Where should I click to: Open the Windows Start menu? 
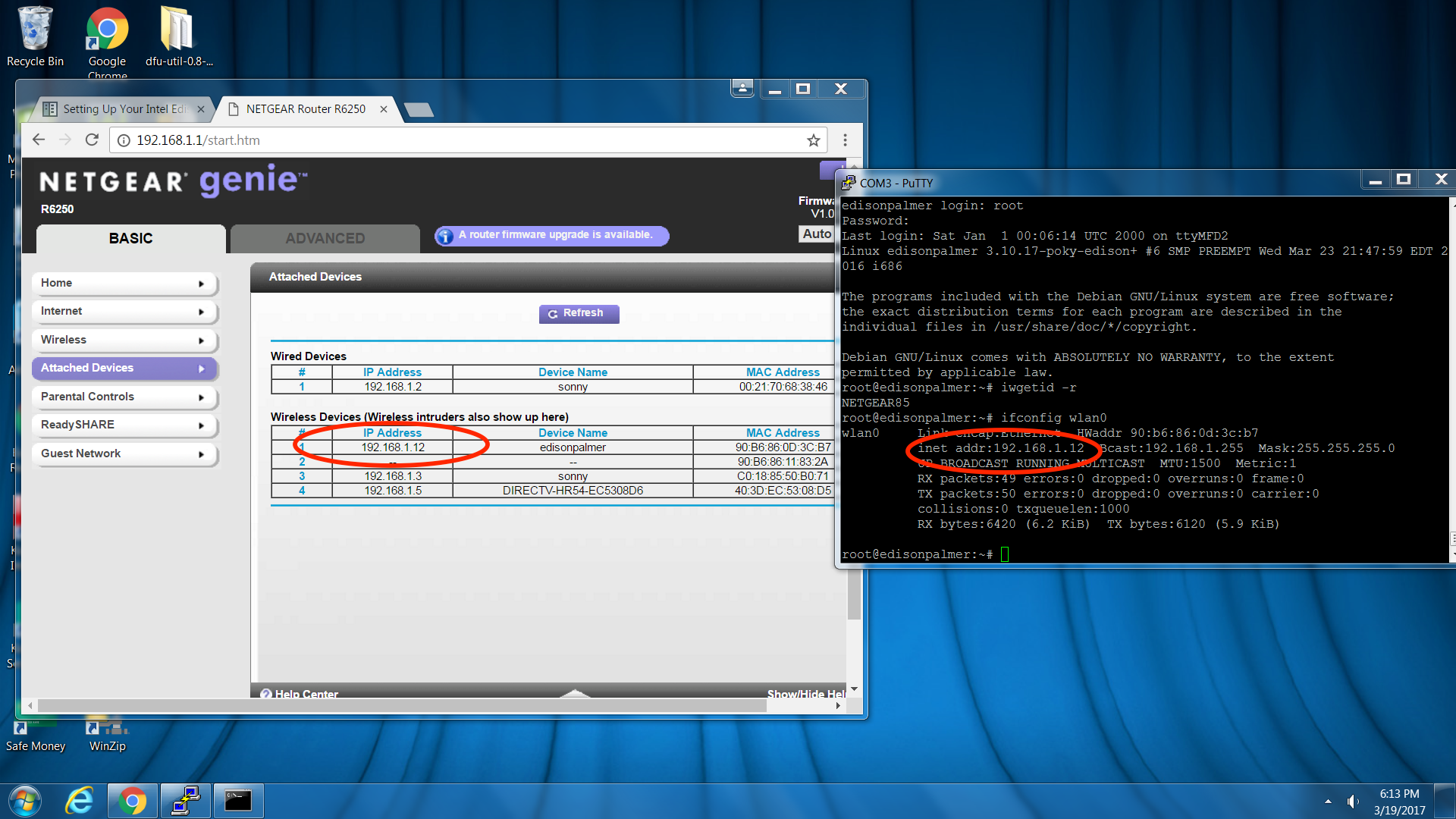25,801
